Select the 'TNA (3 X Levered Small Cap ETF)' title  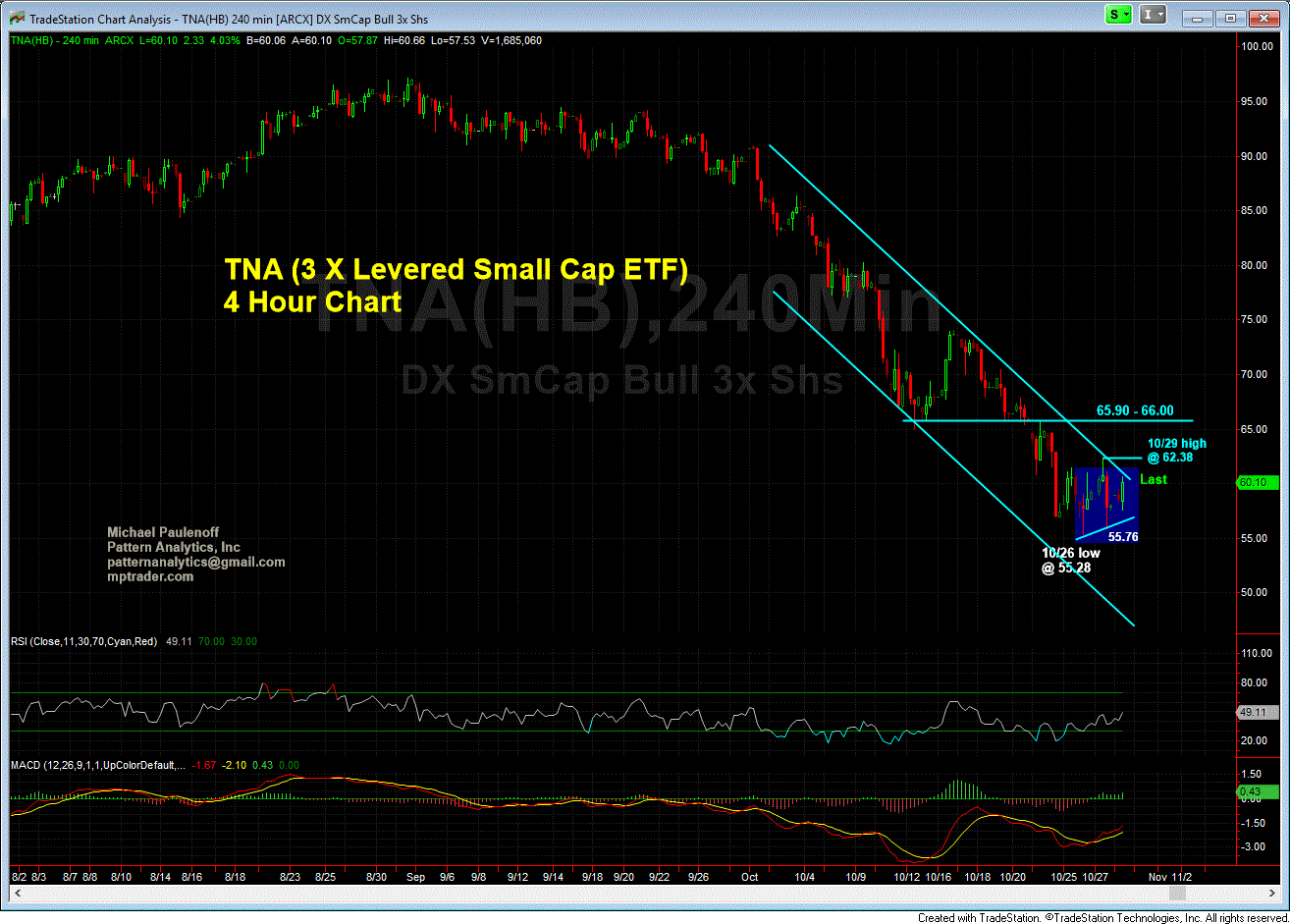(456, 269)
